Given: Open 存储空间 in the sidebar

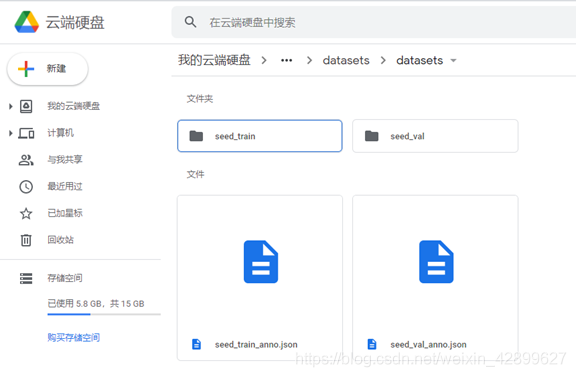Looking at the screenshot, I should pos(65,278).
